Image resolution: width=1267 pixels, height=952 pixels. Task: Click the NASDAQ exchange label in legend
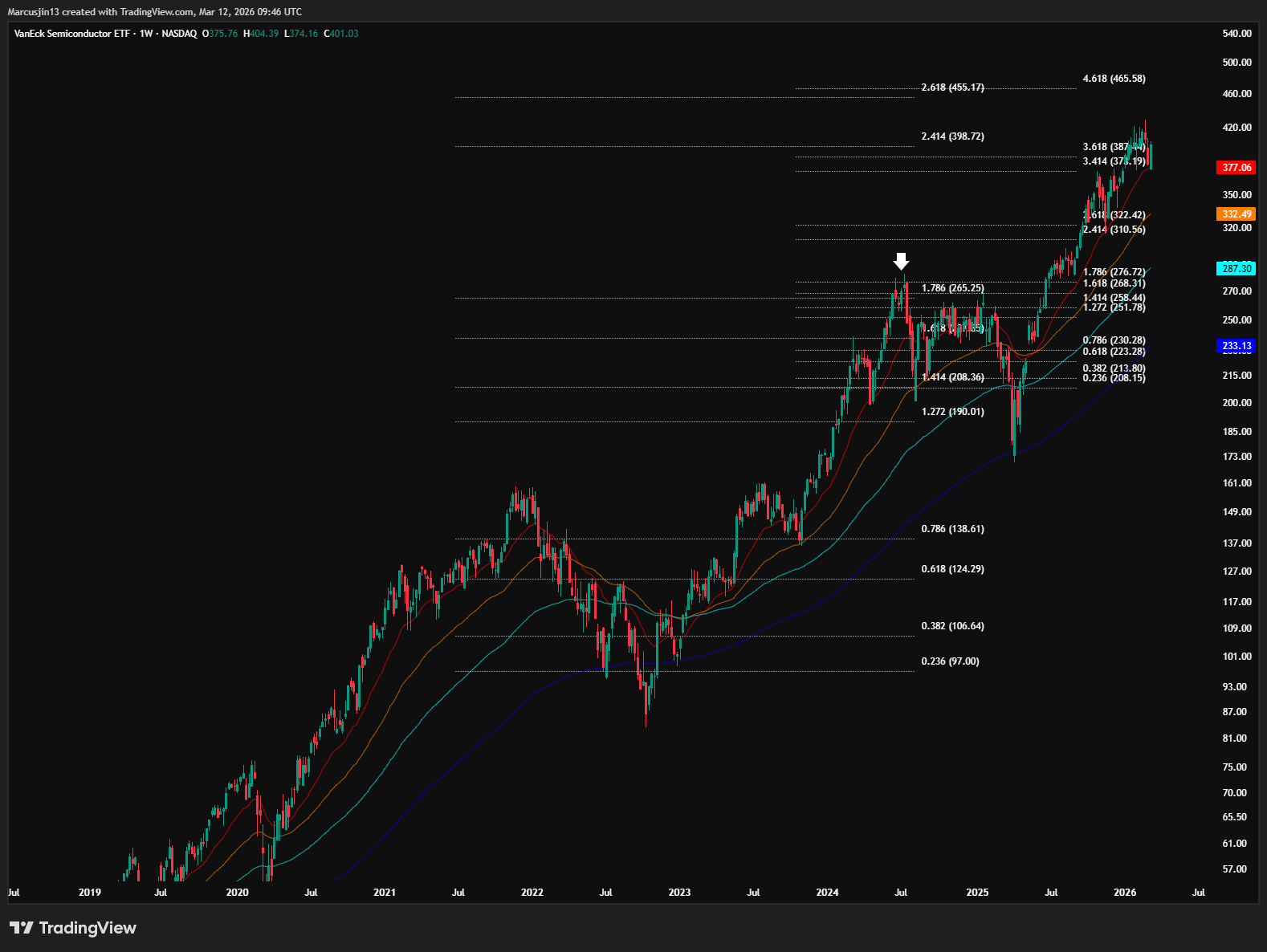[x=179, y=34]
